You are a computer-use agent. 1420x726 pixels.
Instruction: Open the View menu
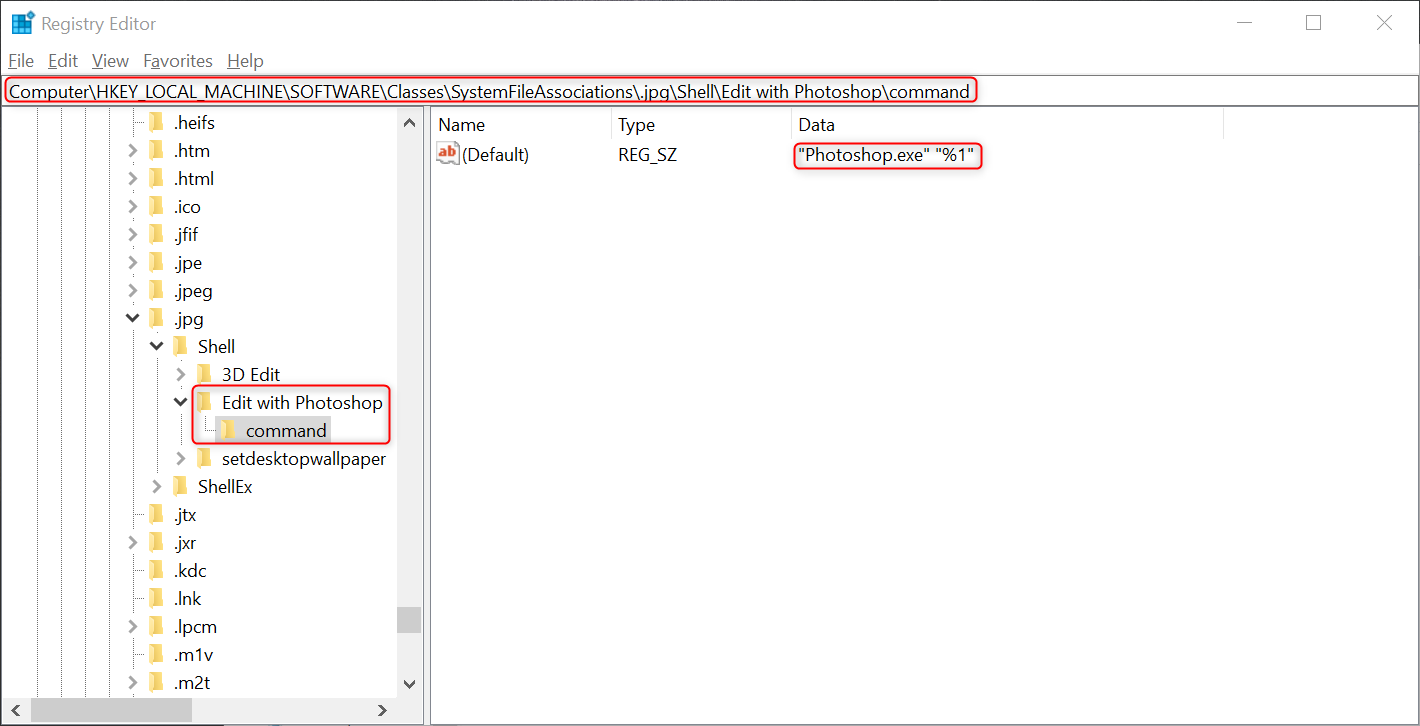pyautogui.click(x=110, y=61)
